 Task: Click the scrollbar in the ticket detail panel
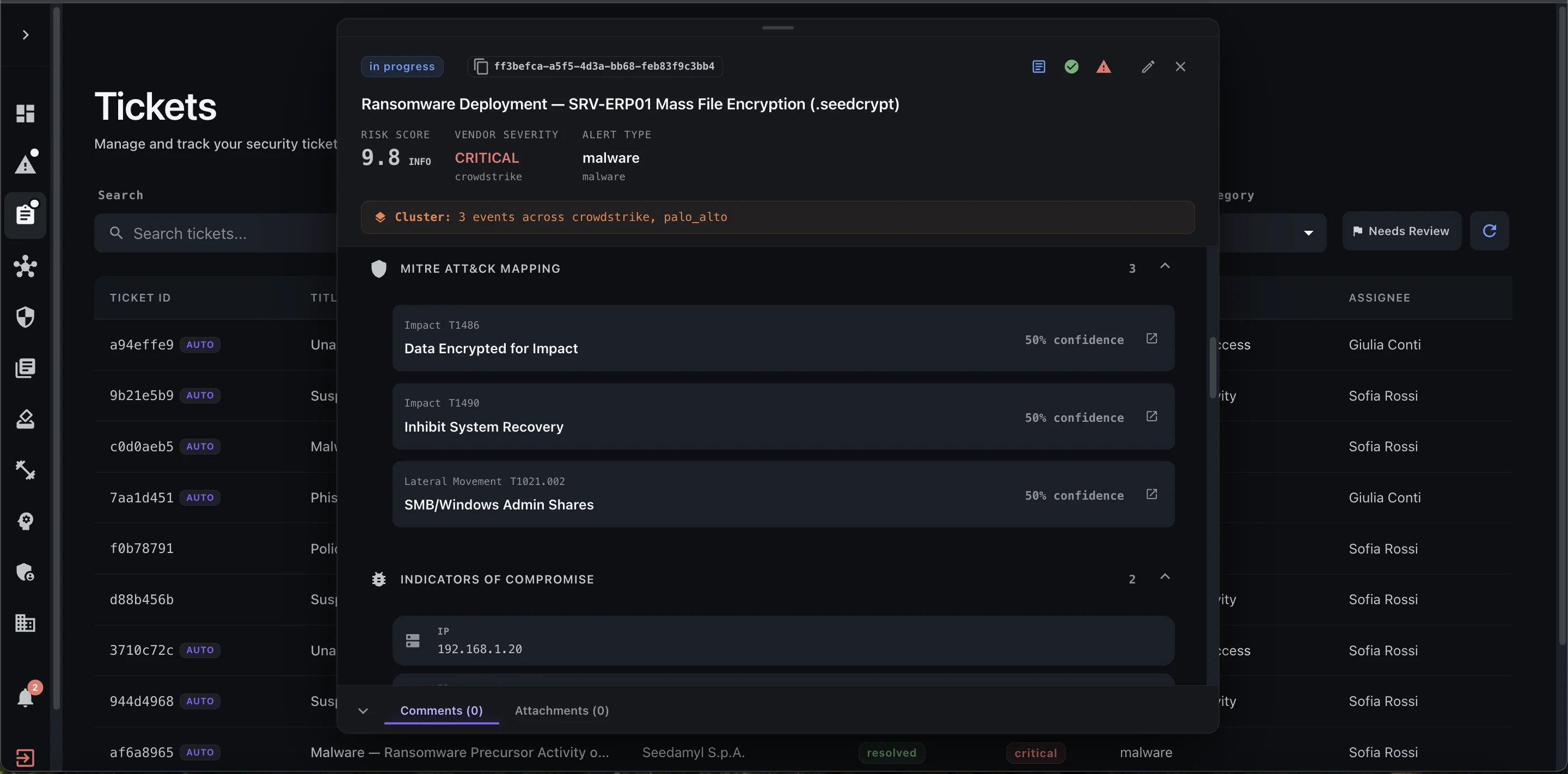pyautogui.click(x=1212, y=367)
